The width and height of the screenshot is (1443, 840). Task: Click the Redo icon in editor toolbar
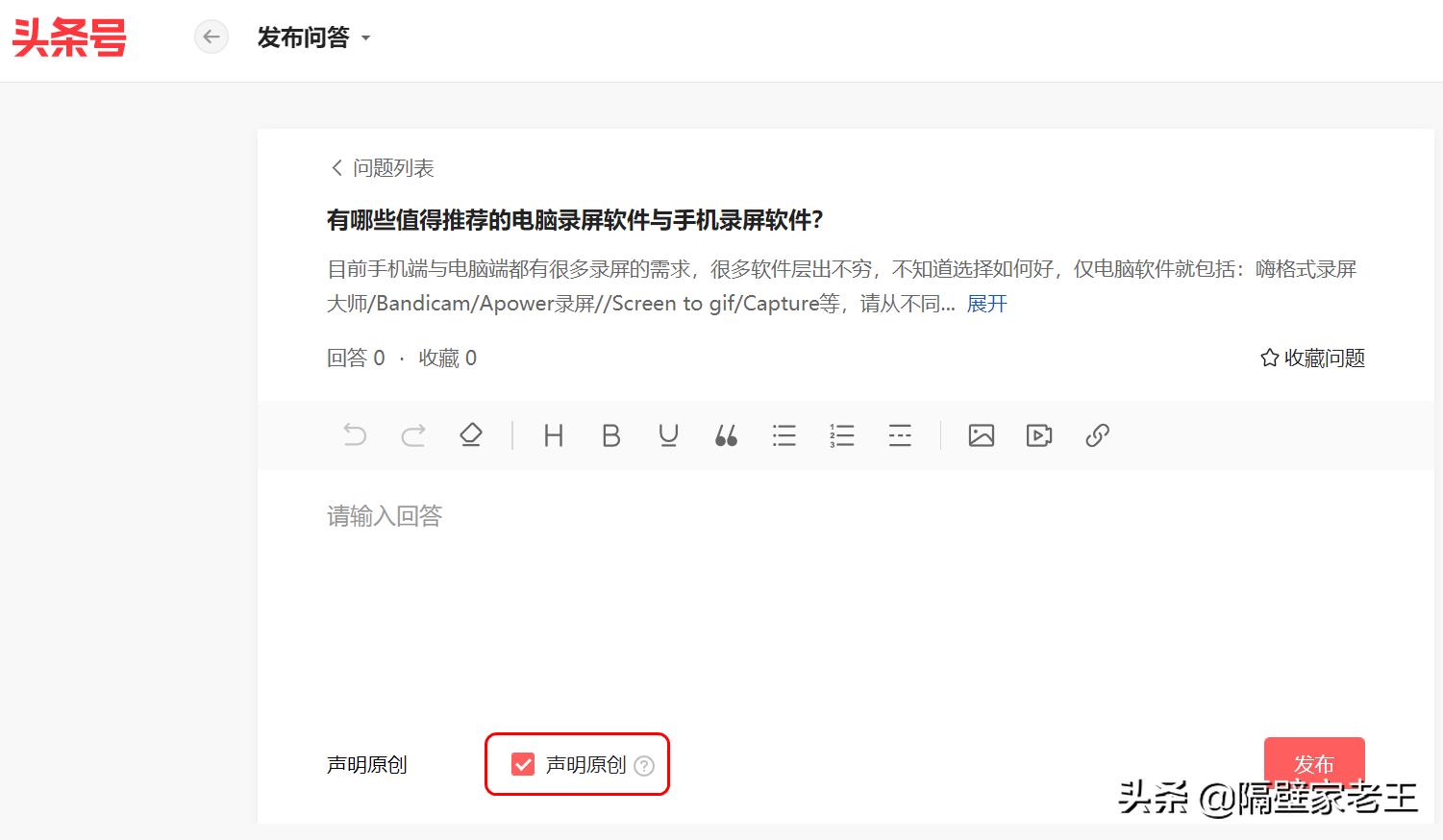click(413, 435)
